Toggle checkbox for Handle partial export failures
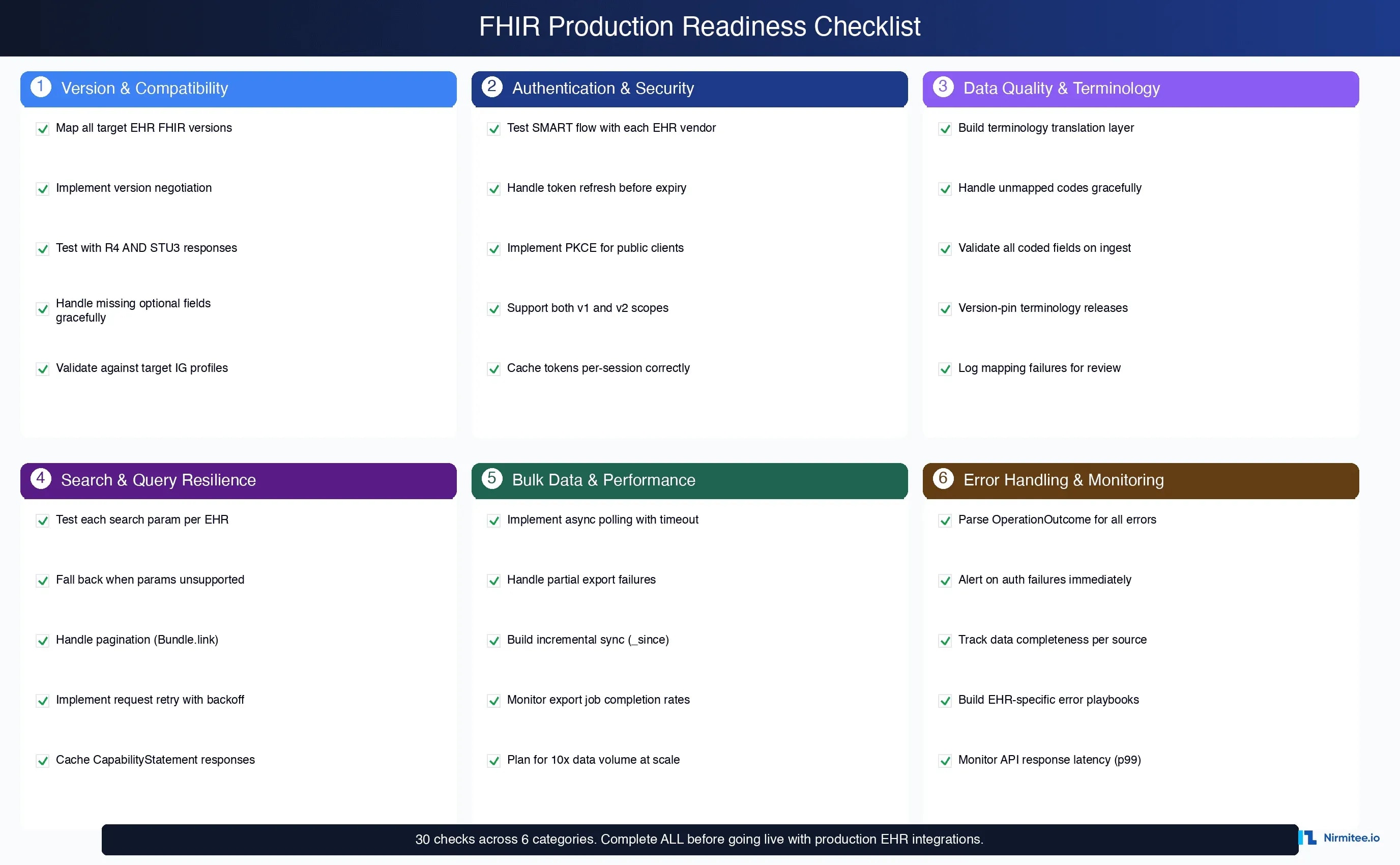Viewport: 1400px width, 865px height. 493,581
